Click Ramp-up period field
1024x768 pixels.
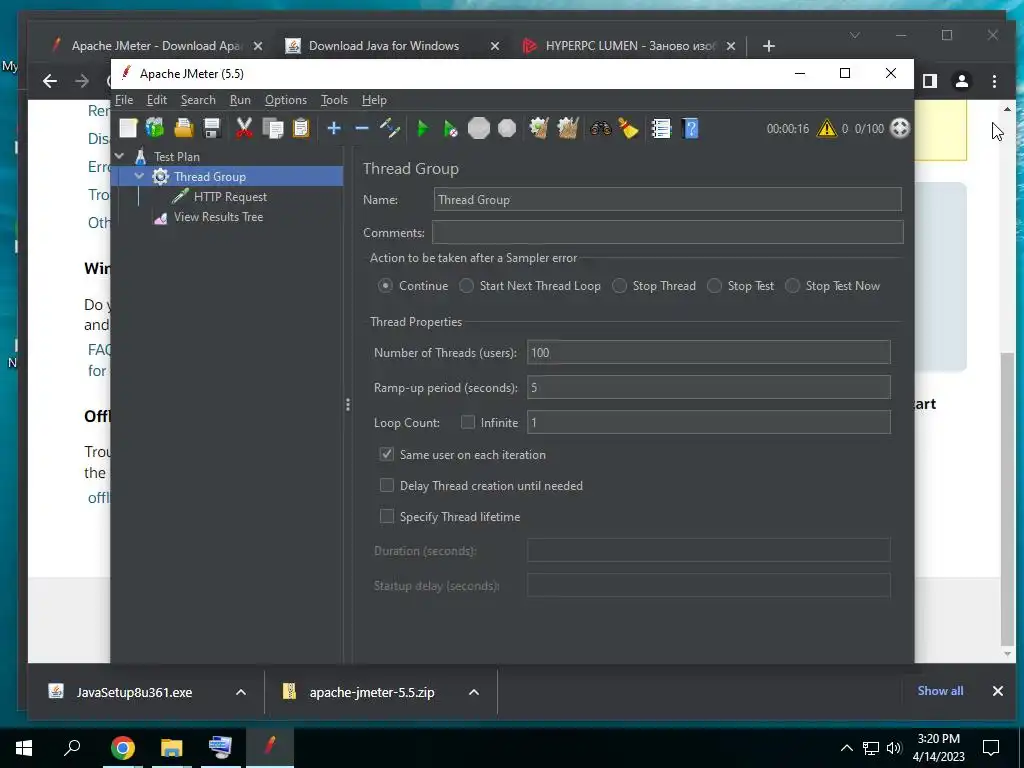tap(709, 387)
